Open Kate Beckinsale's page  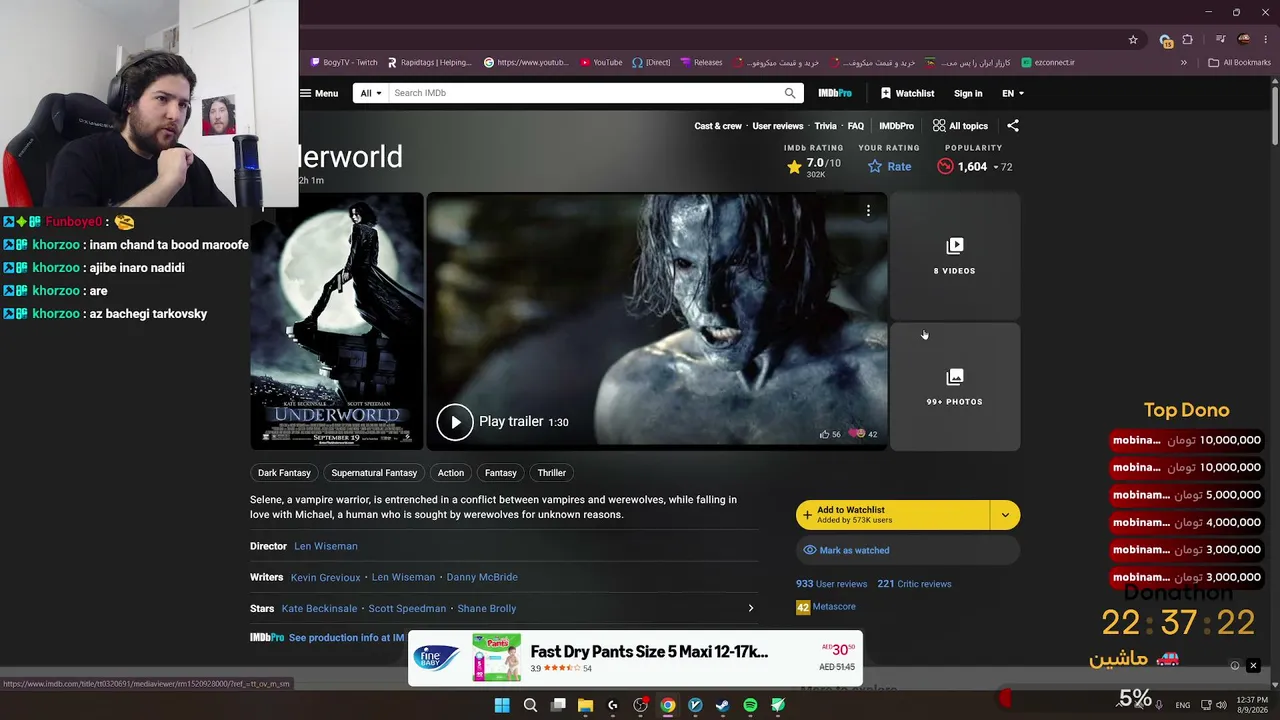[319, 608]
